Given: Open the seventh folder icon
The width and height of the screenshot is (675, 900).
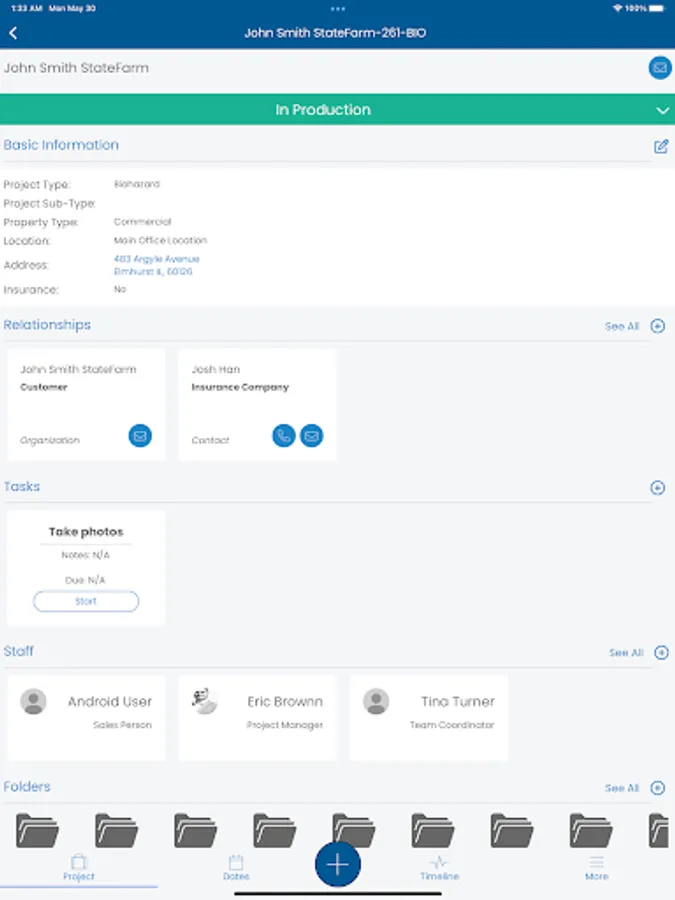Looking at the screenshot, I should 512,830.
